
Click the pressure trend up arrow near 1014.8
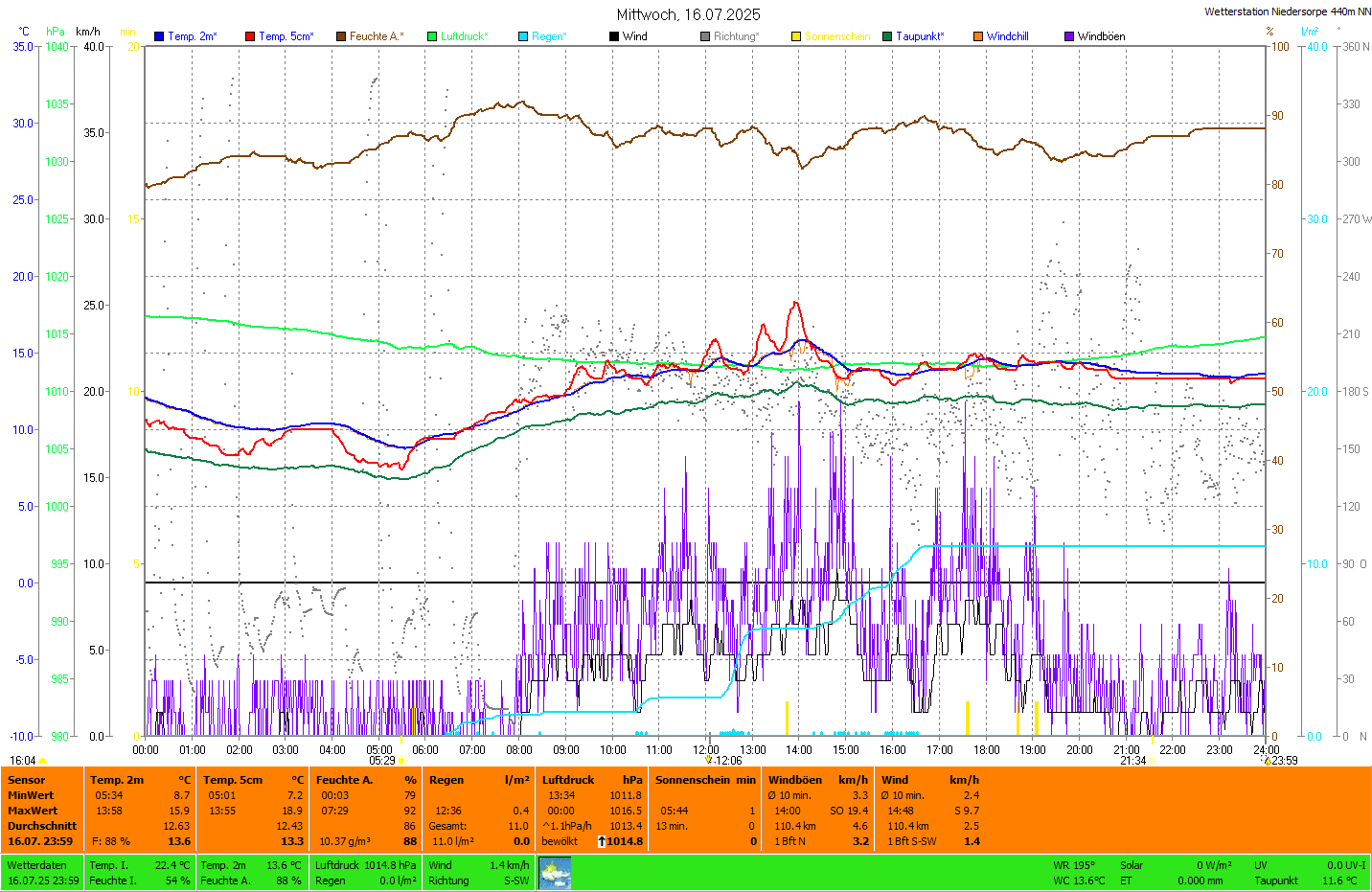[601, 841]
